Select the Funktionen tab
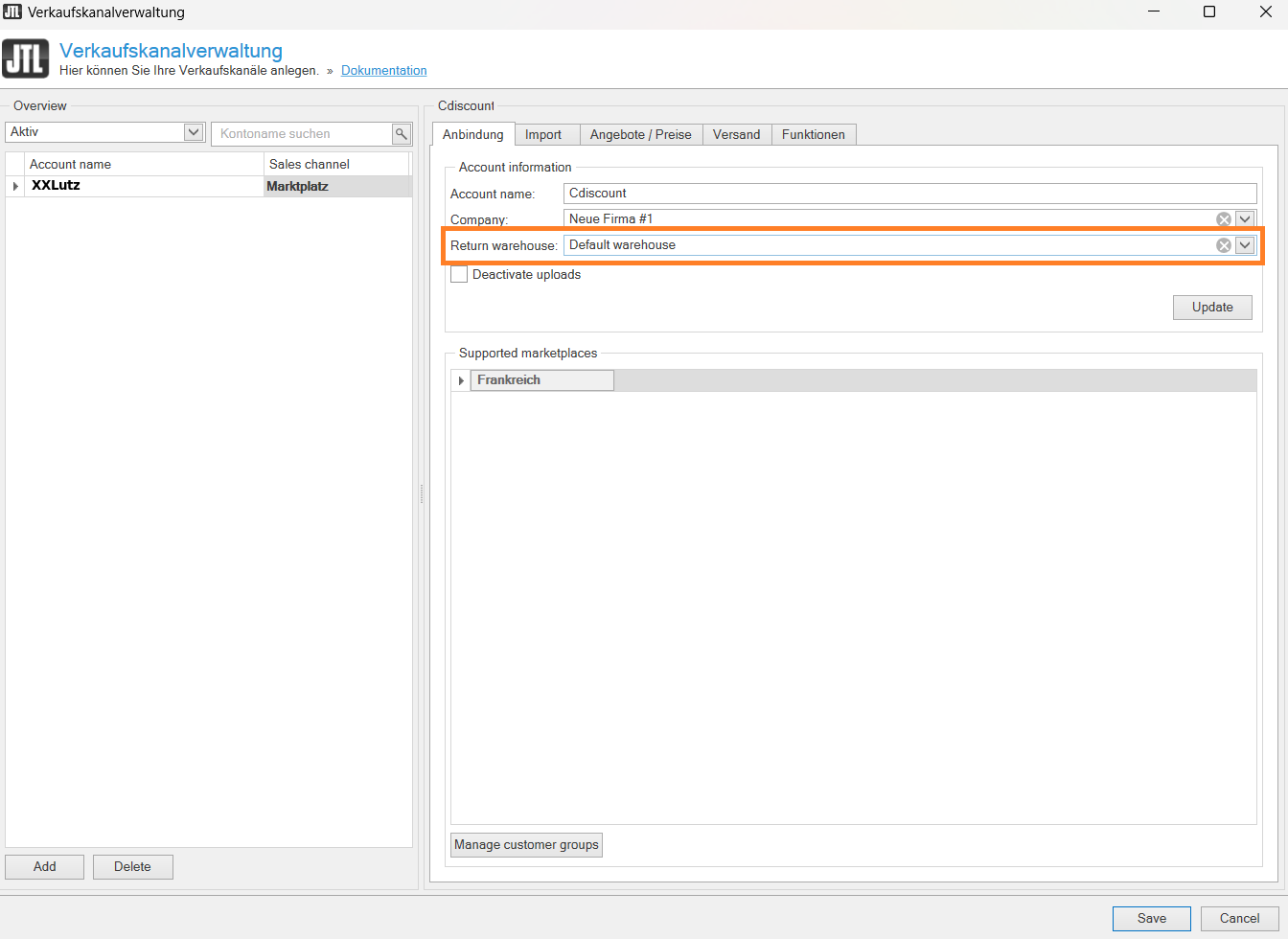The height and width of the screenshot is (939, 1288). [x=813, y=135]
